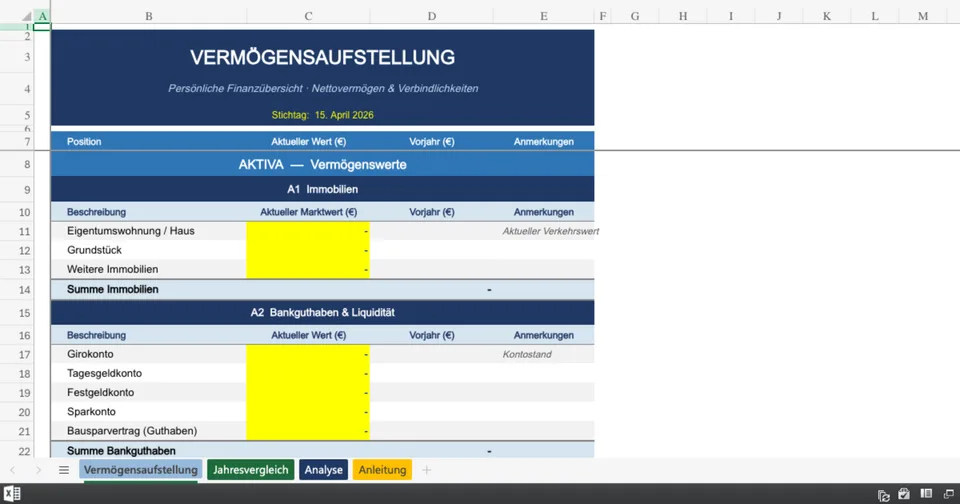Select row 8 header

point(17,164)
